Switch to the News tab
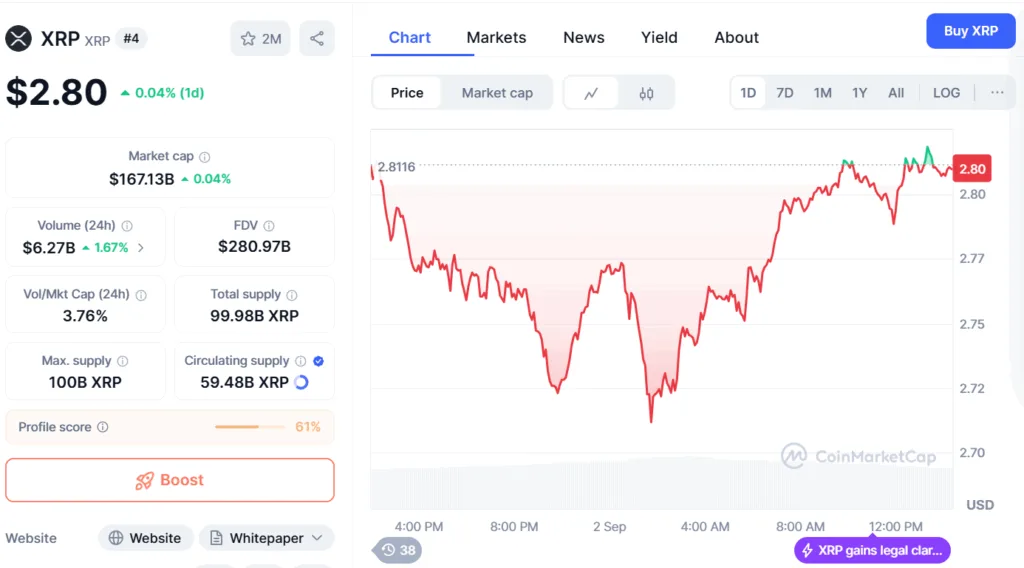The width and height of the screenshot is (1024, 568). coord(583,38)
